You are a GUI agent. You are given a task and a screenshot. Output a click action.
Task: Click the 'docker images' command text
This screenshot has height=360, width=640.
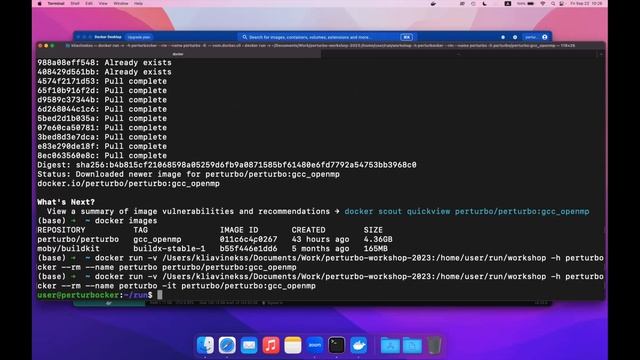pyautogui.click(x=126, y=221)
